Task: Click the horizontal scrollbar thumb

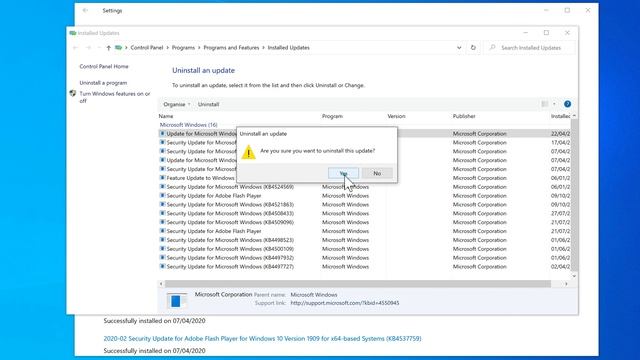Action: (x=358, y=284)
